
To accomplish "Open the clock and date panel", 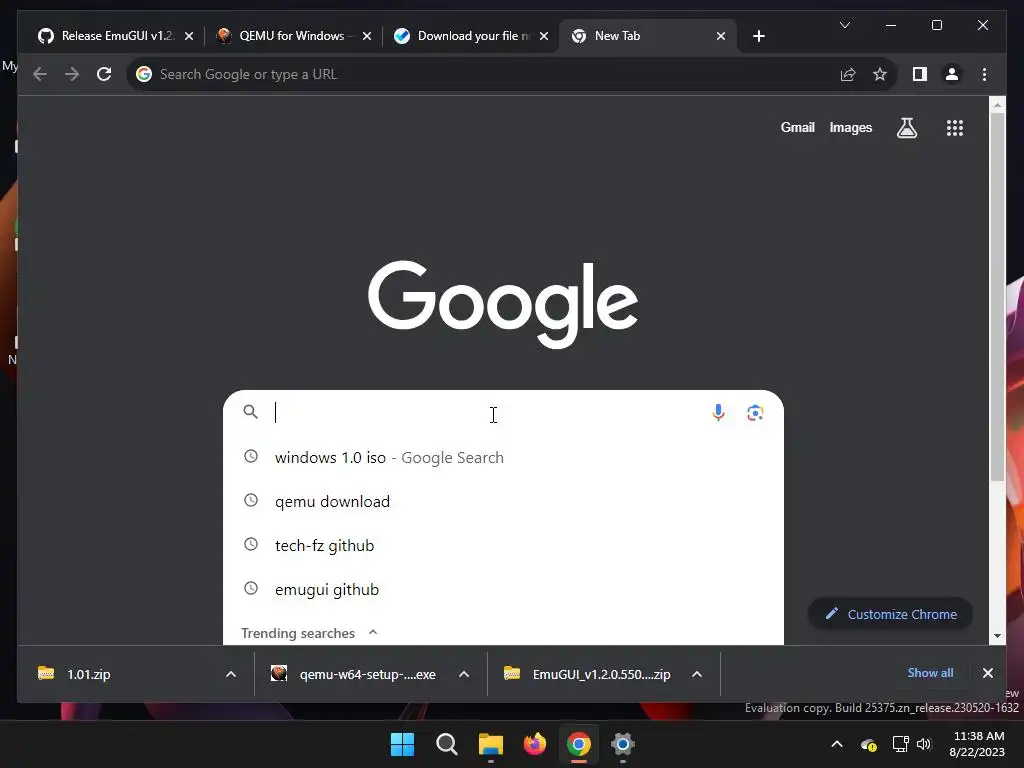I will [x=978, y=744].
